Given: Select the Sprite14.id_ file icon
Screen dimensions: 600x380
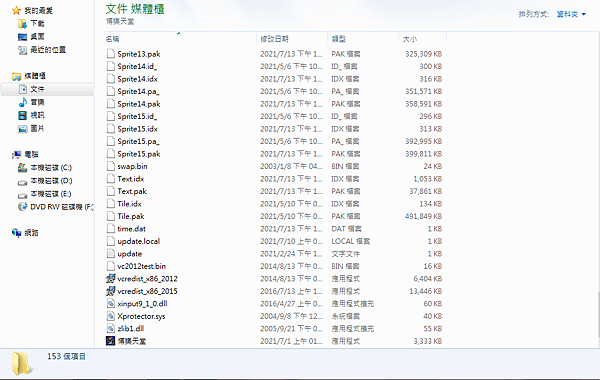Looking at the screenshot, I should 111,66.
